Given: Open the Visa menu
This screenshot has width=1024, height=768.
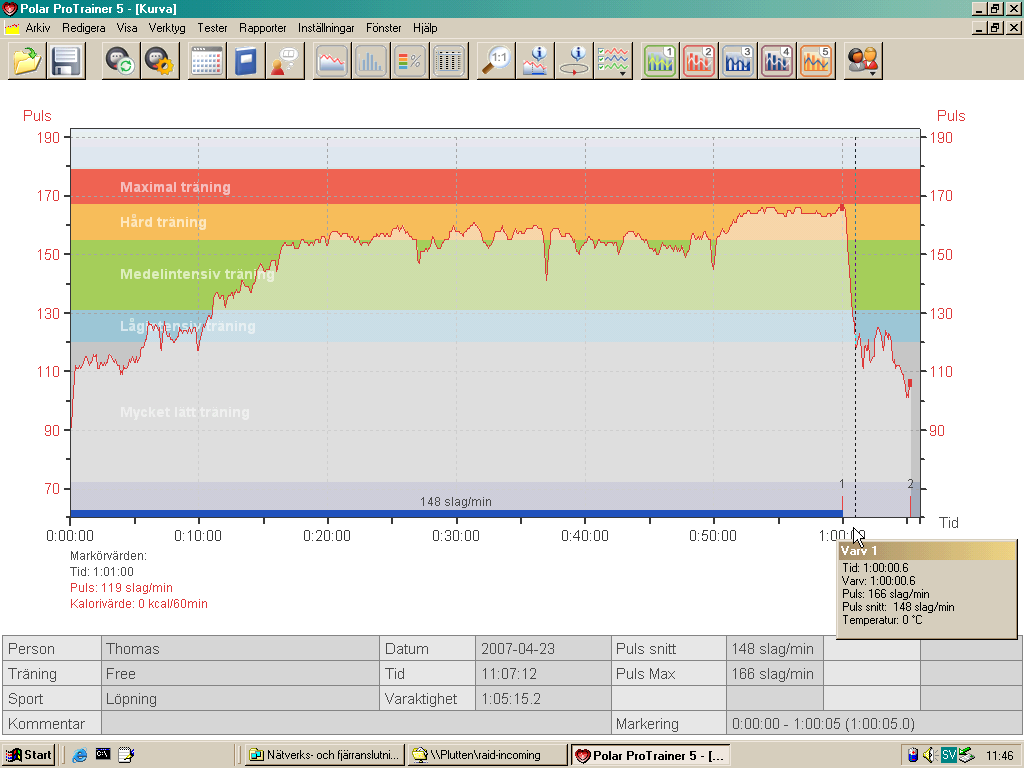Looking at the screenshot, I should (127, 28).
